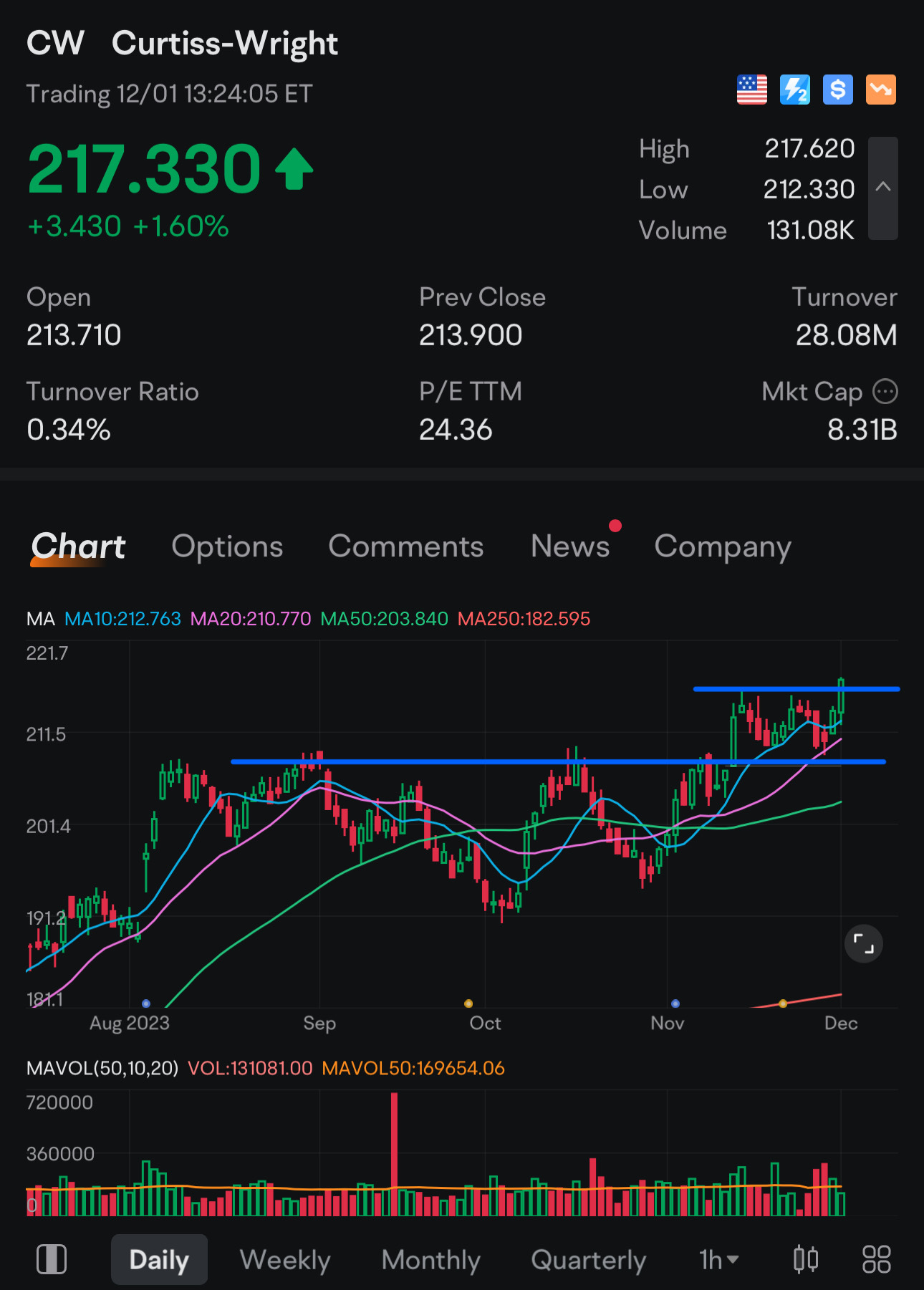Tap the P/E TTM value 24.36
The width and height of the screenshot is (924, 1290).
(456, 430)
